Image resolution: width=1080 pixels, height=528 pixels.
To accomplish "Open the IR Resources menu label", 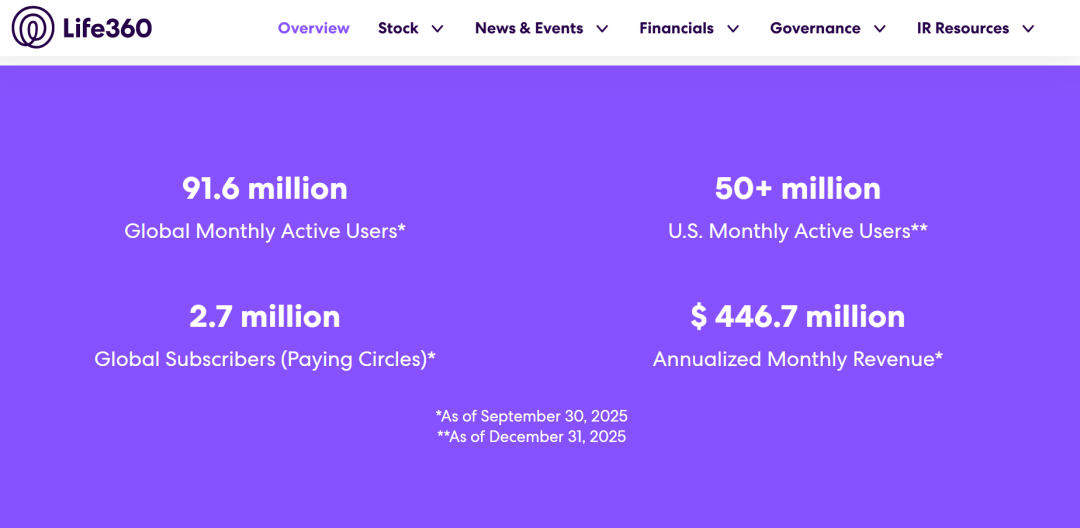I will (963, 28).
